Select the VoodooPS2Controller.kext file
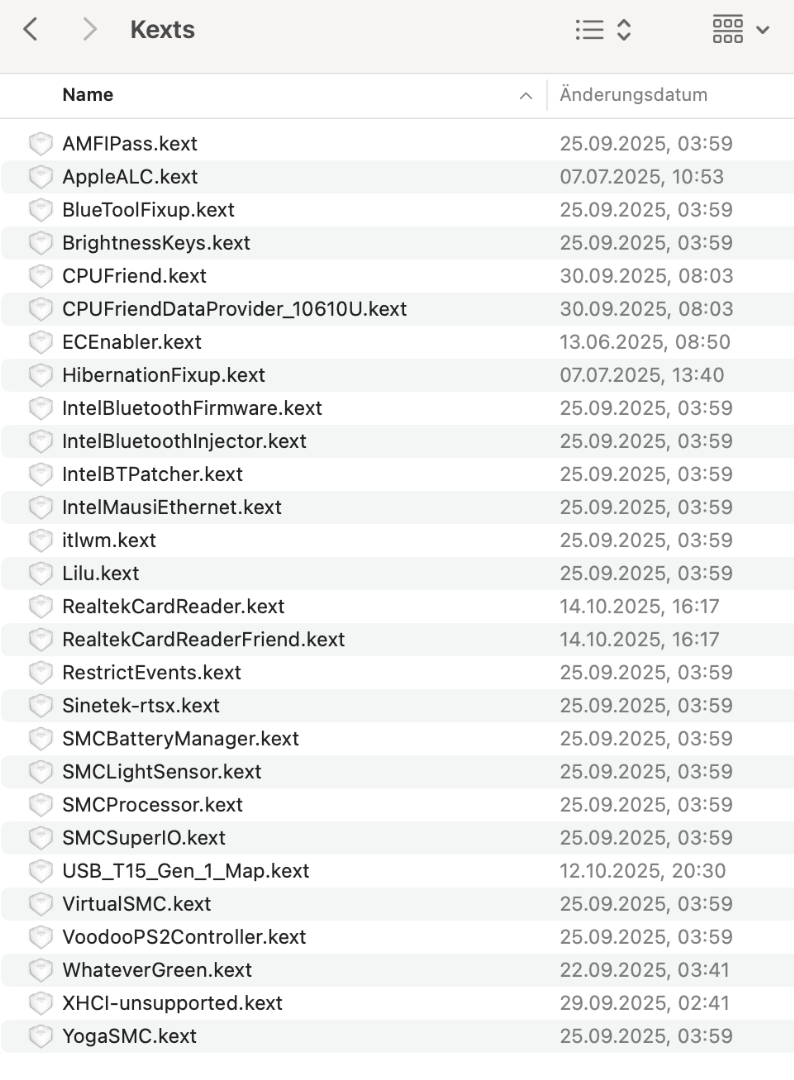 184,937
